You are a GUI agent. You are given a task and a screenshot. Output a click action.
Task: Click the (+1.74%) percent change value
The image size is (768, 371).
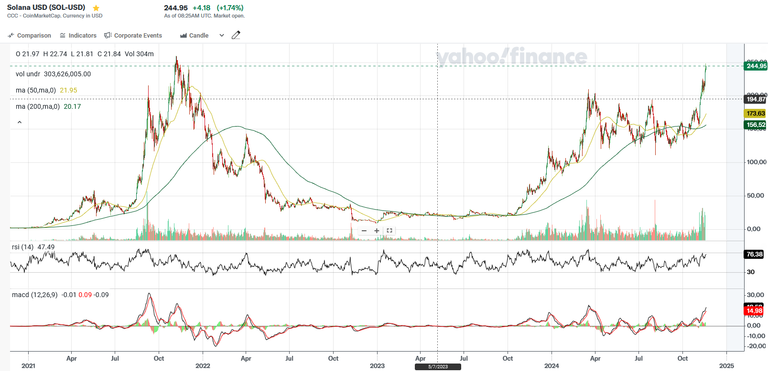point(229,8)
